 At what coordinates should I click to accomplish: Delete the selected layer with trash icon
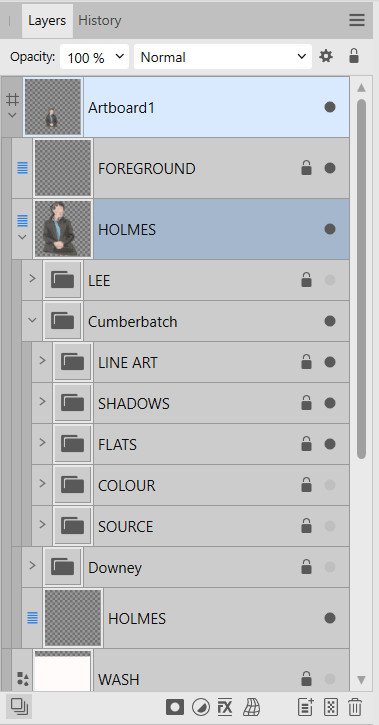click(355, 707)
